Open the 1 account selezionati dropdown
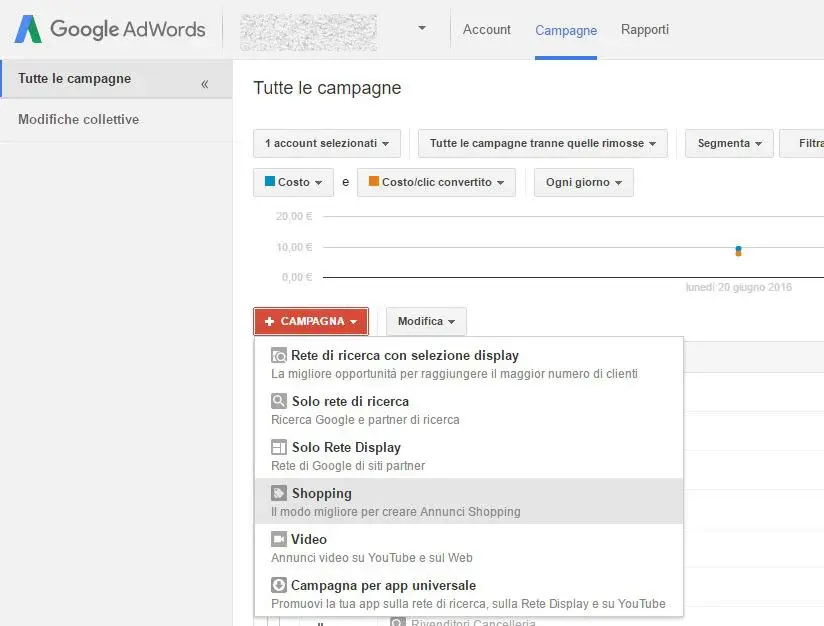 [327, 143]
